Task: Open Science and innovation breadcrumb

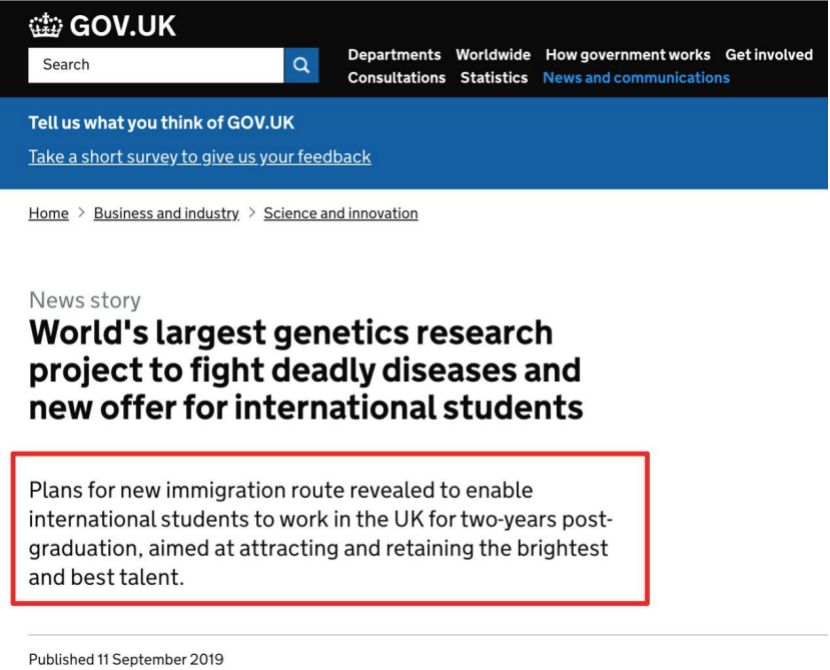Action: 340,213
